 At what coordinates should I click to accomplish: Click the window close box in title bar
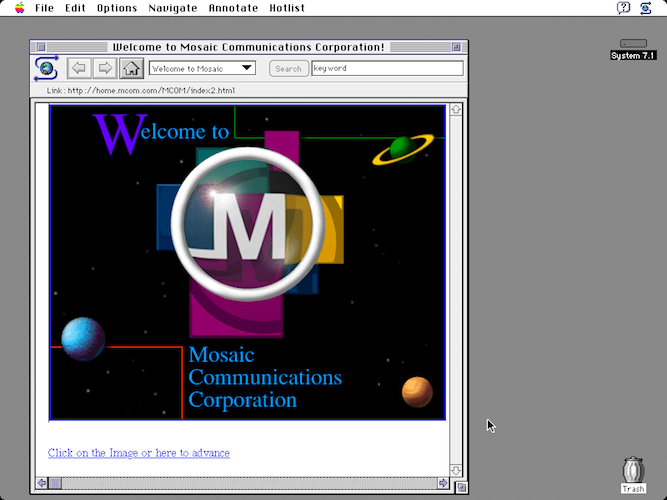click(x=41, y=47)
